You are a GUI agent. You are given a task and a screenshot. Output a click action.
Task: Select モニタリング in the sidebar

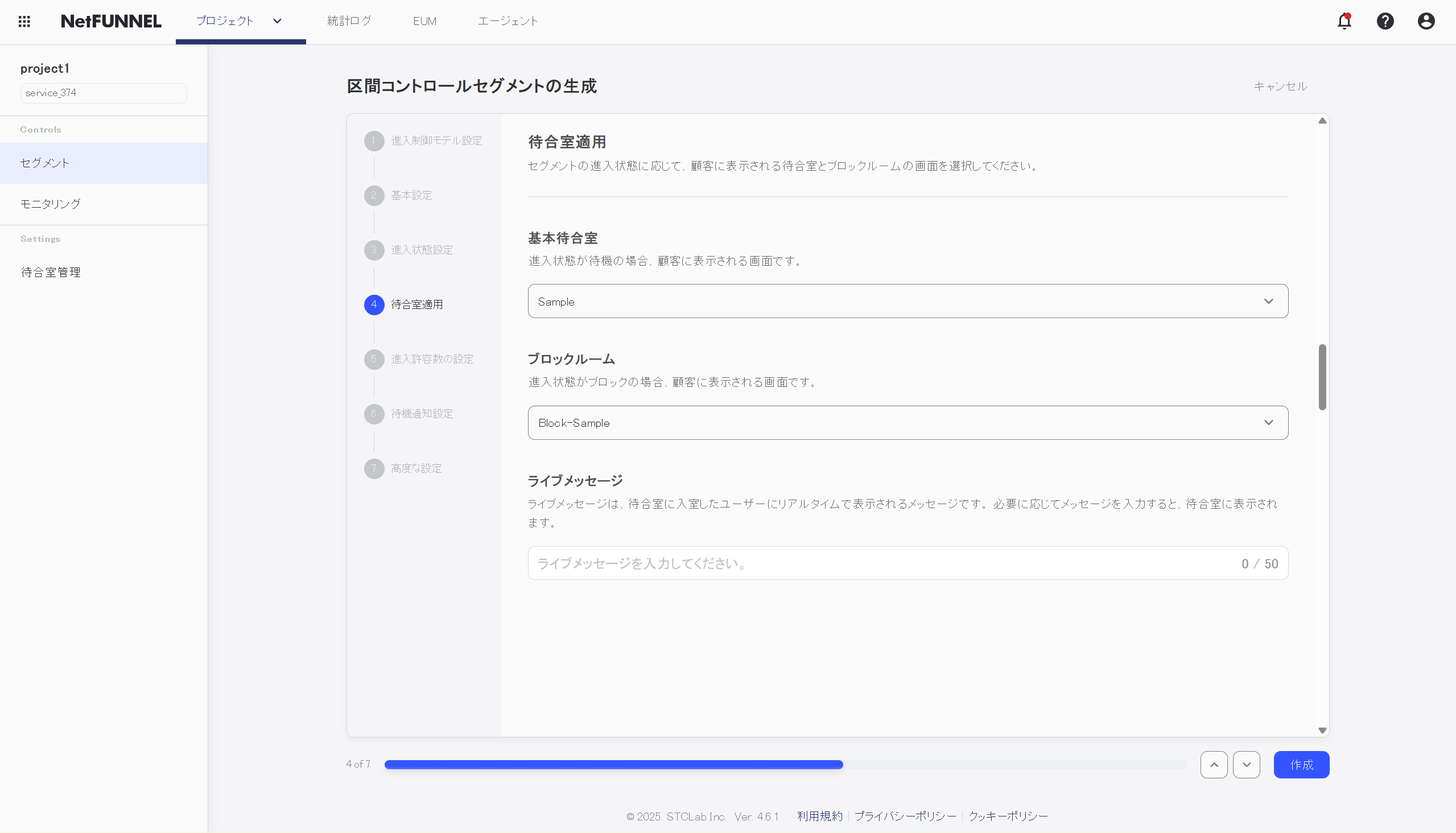pos(50,204)
